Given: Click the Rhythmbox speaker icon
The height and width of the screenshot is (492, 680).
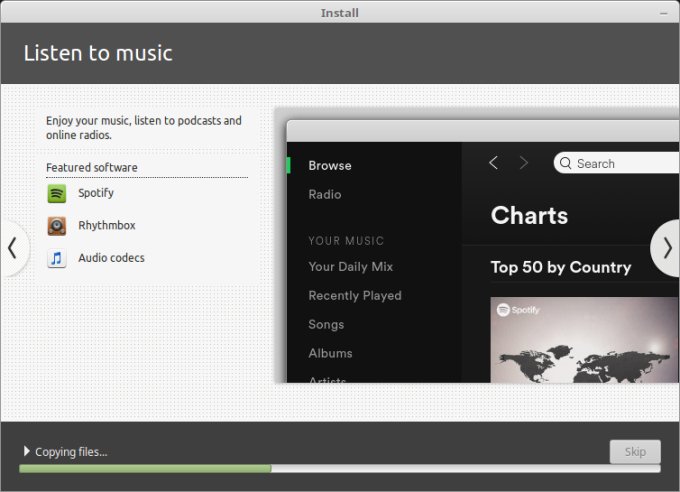Looking at the screenshot, I should [56, 226].
